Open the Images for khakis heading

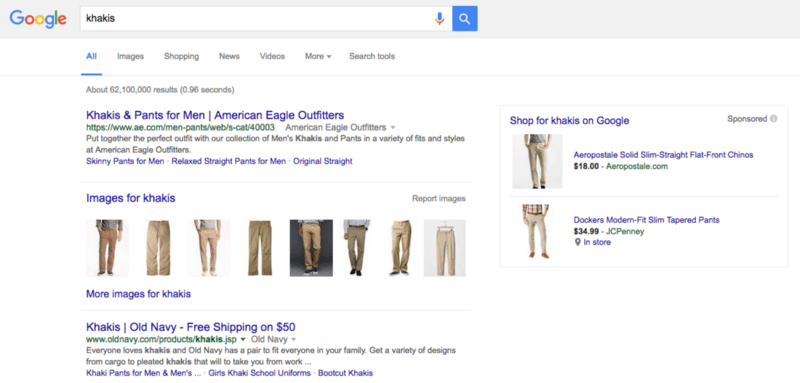[x=131, y=198]
